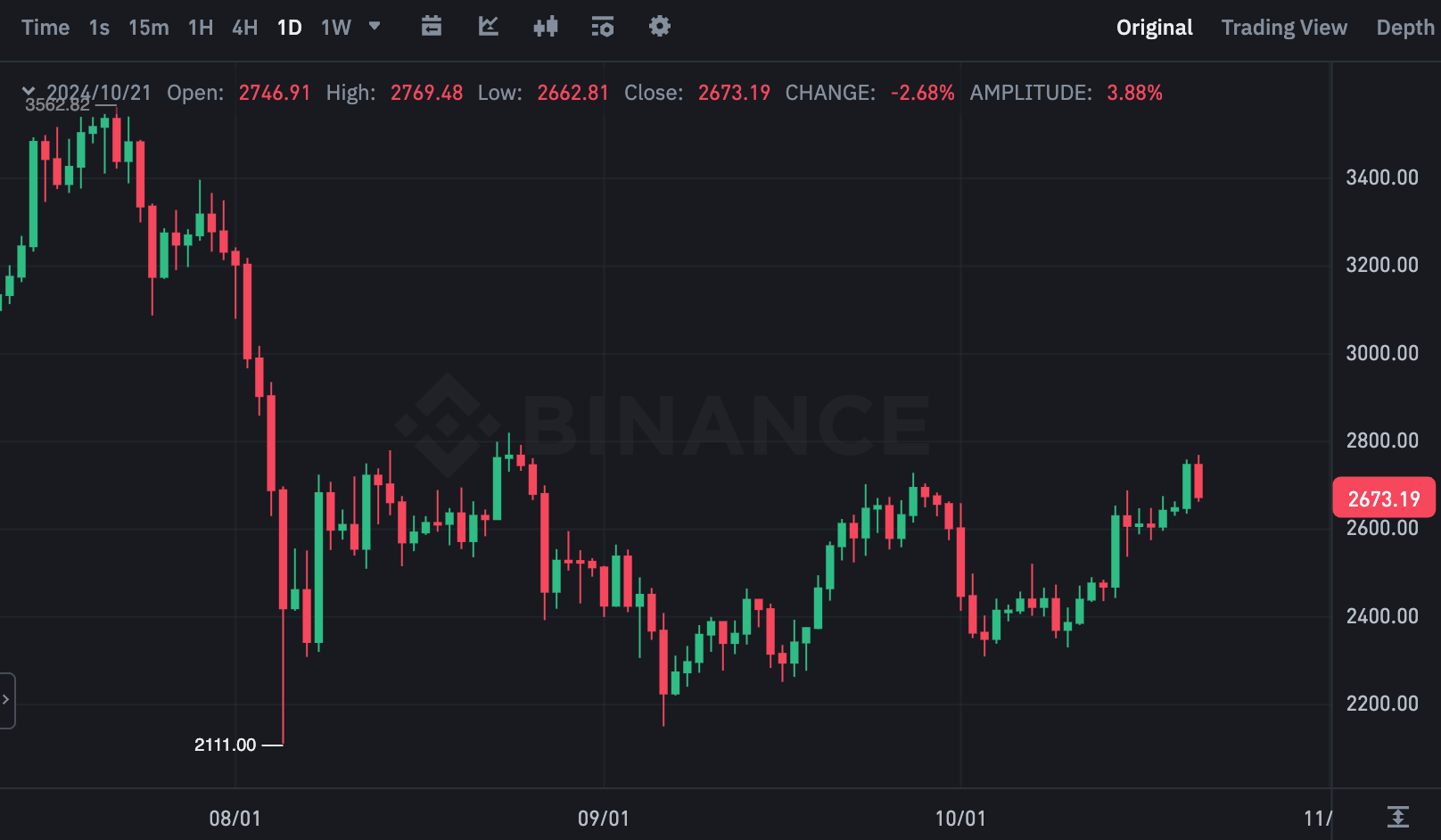Switch to 1W interval
1441x840 pixels.
[336, 28]
